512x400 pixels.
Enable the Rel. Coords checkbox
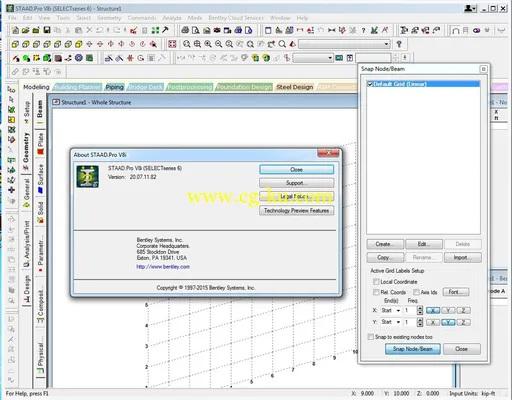pos(376,292)
